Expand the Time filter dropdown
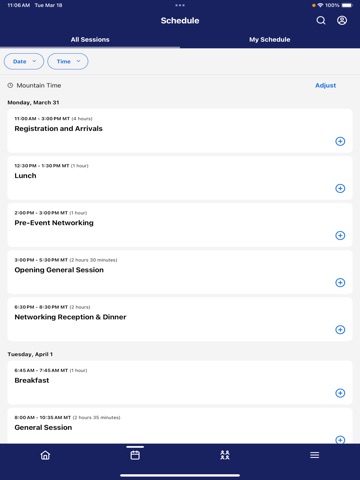The height and width of the screenshot is (480, 360). coord(68,61)
